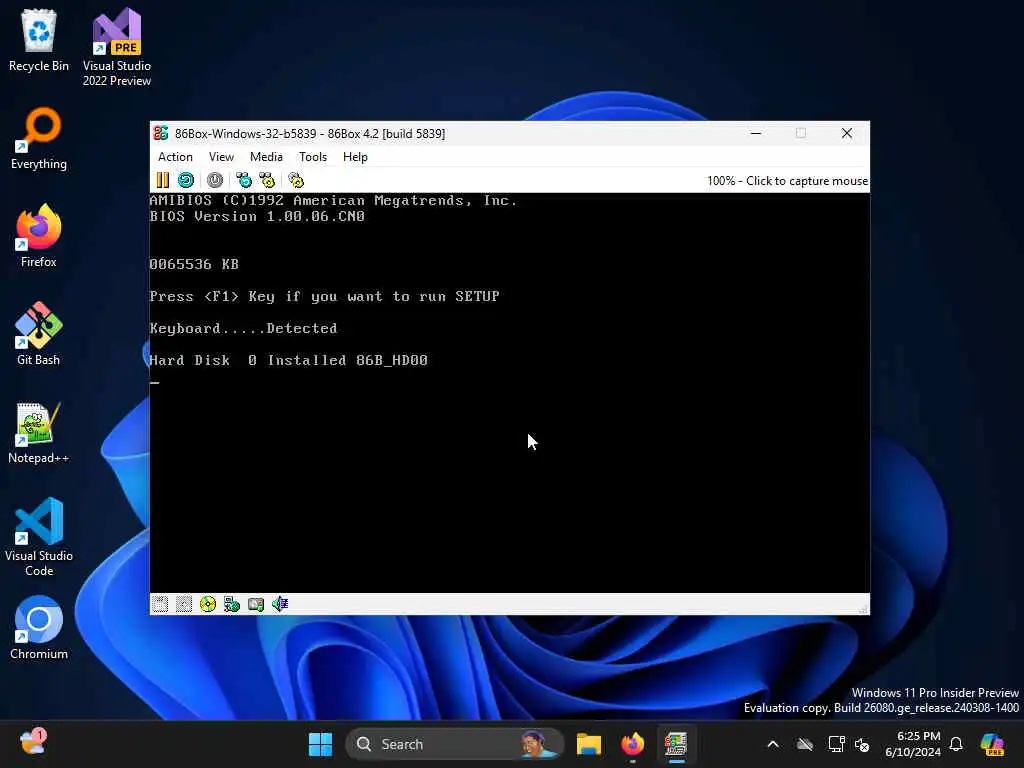Select the Chromium desktop shortcut
The height and width of the screenshot is (768, 1024).
(39, 628)
